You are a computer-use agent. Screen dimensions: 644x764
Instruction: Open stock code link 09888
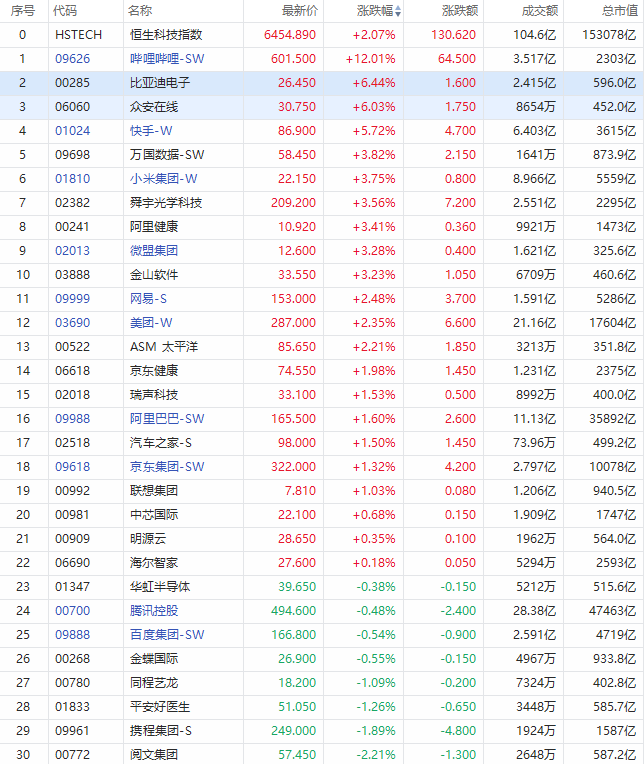[x=73, y=634]
